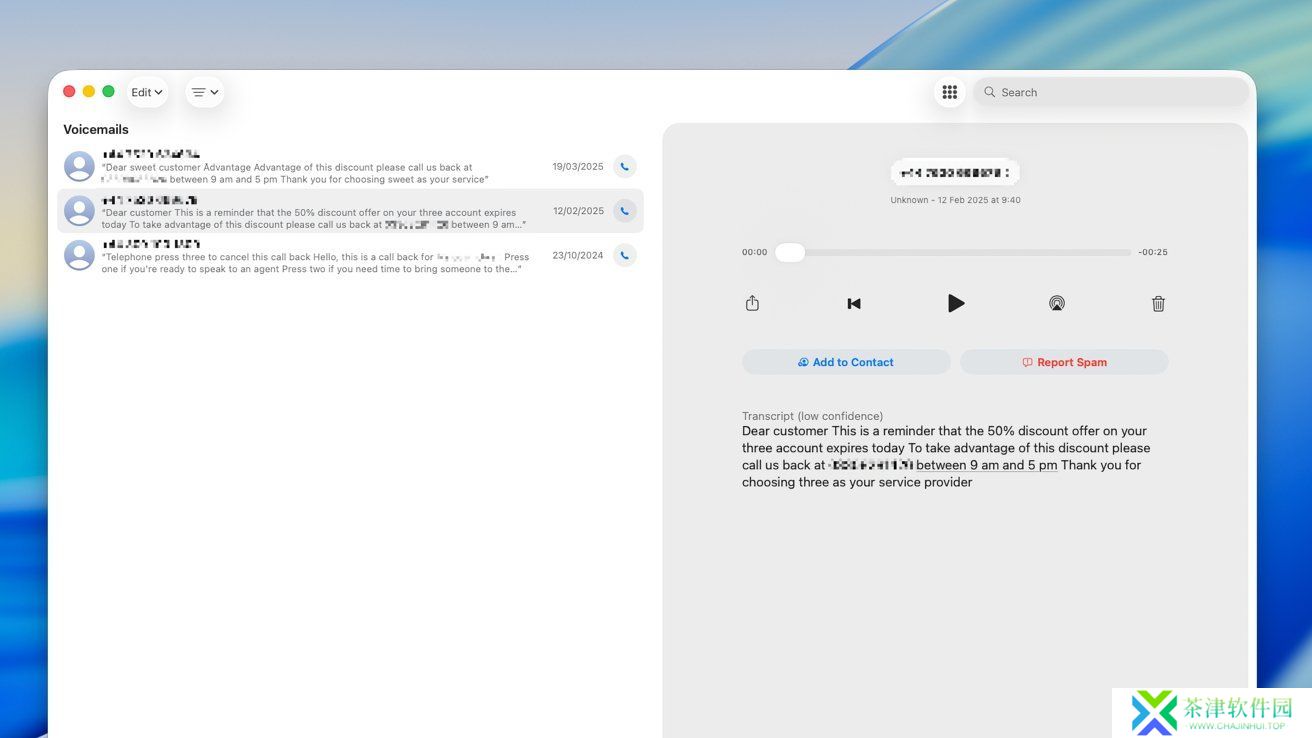Click the 'Unknown - 12 Feb 2025 at 9:40' text
The height and width of the screenshot is (738, 1312).
click(x=955, y=200)
